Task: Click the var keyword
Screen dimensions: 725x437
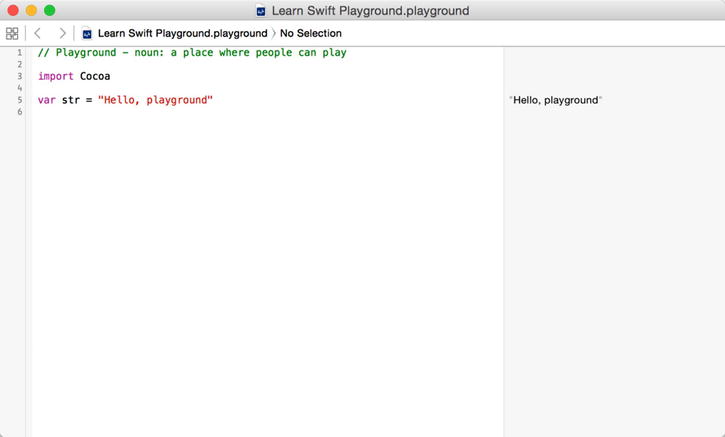Action: (x=47, y=100)
